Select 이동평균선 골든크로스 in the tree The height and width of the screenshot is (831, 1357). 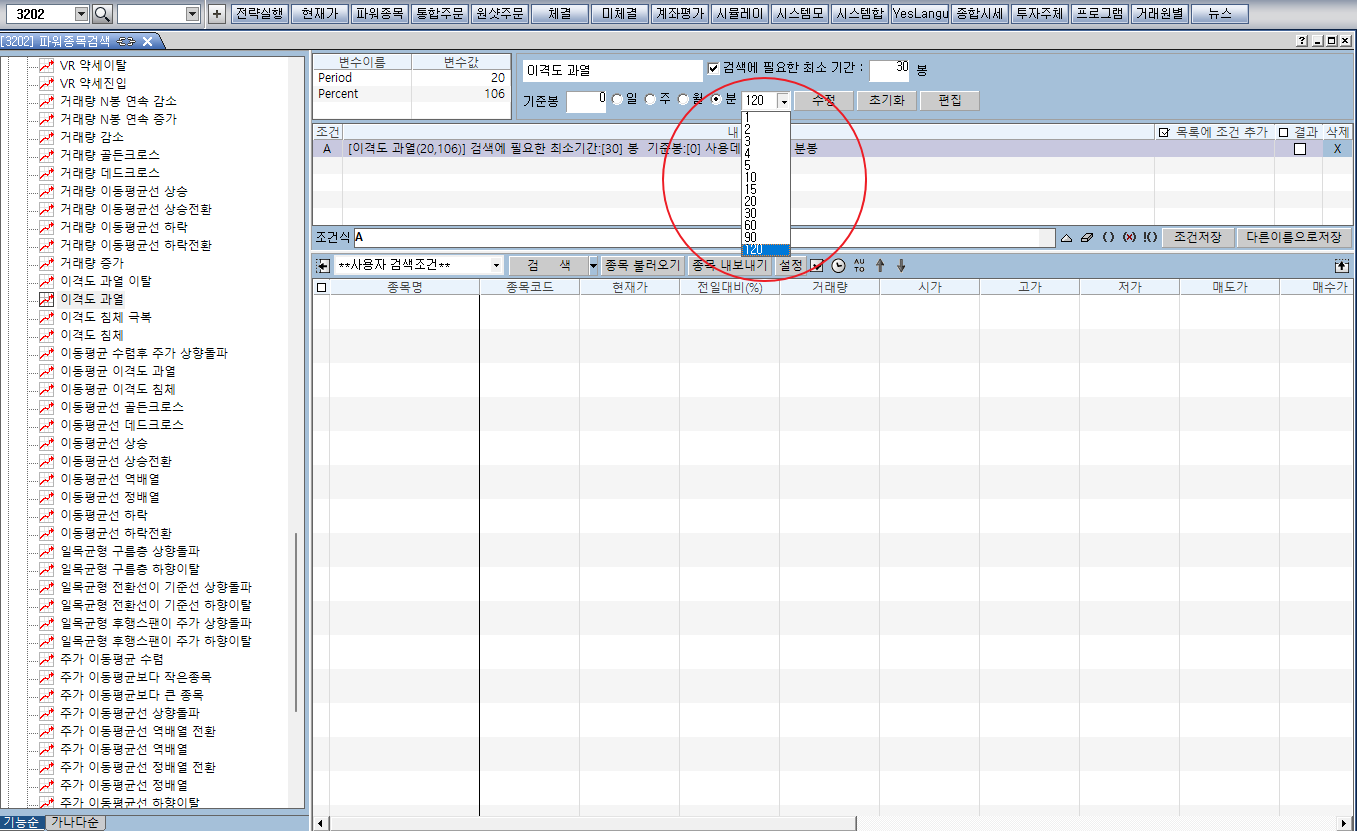pos(122,407)
